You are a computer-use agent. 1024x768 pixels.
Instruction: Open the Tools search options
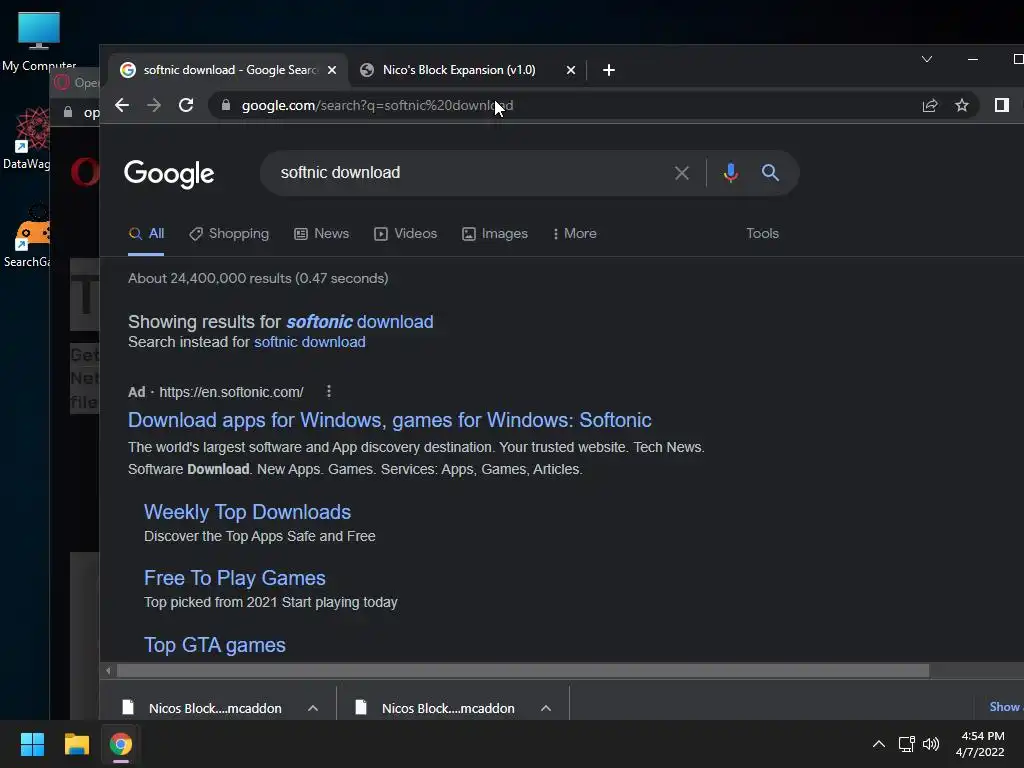[x=762, y=233]
